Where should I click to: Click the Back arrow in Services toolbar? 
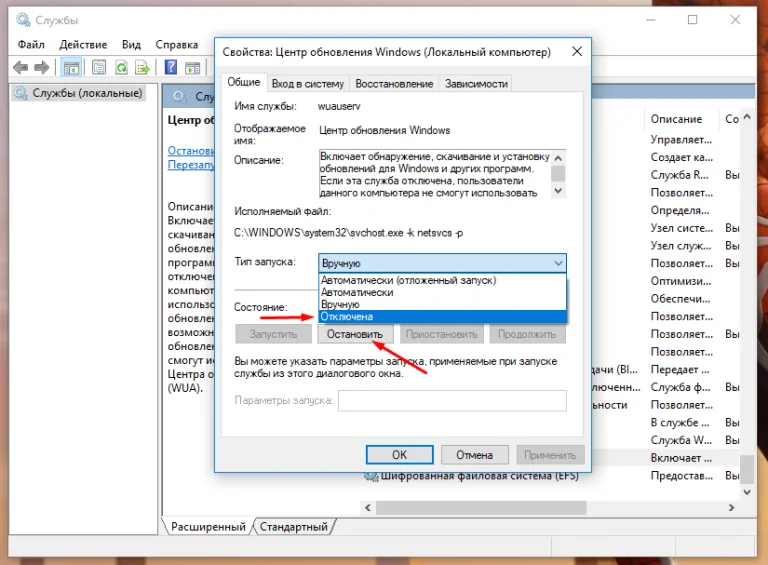[x=20, y=67]
